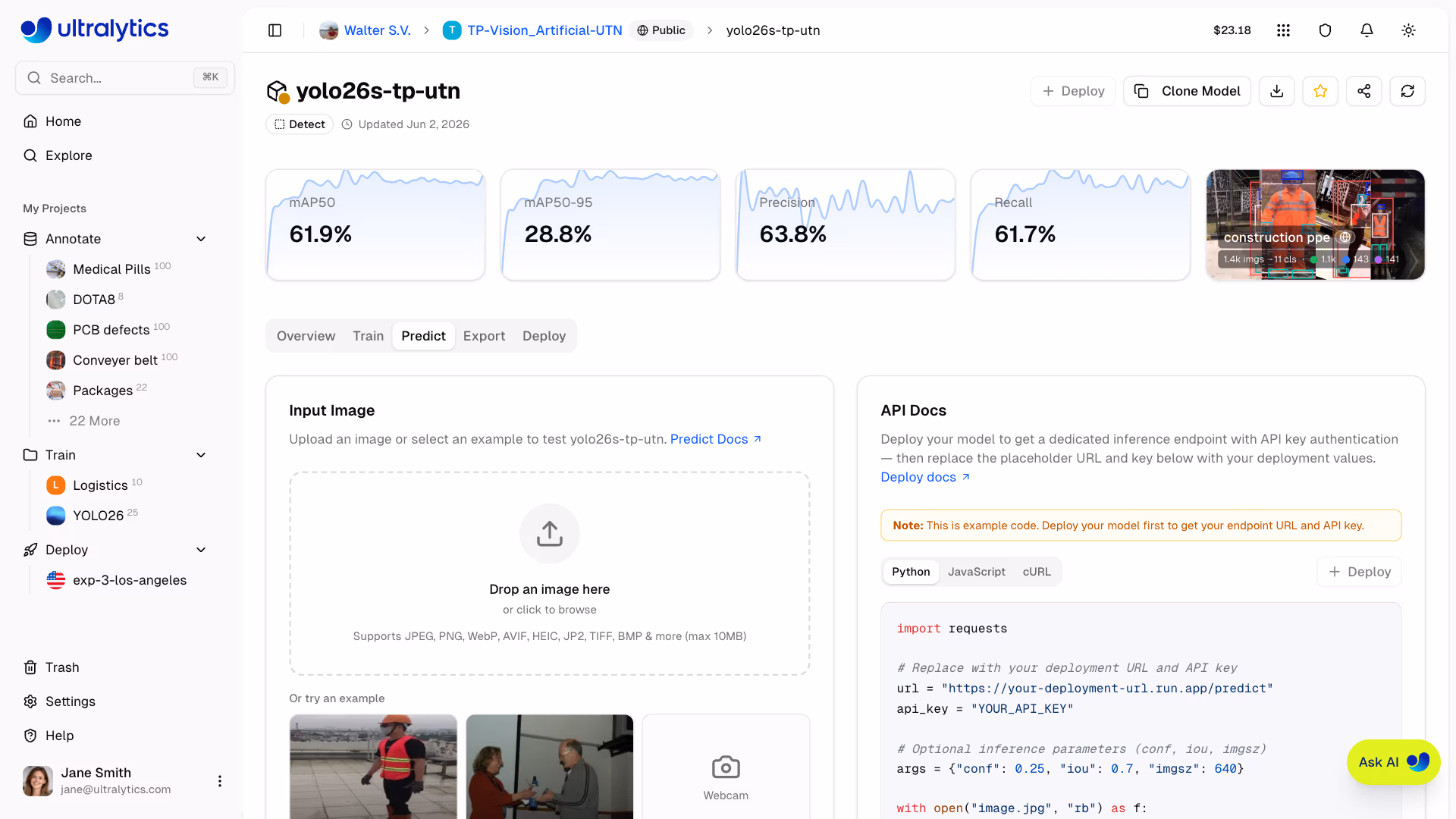Screen dimensions: 1456x819
Task: Switch to the Train tab
Action: pos(368,336)
